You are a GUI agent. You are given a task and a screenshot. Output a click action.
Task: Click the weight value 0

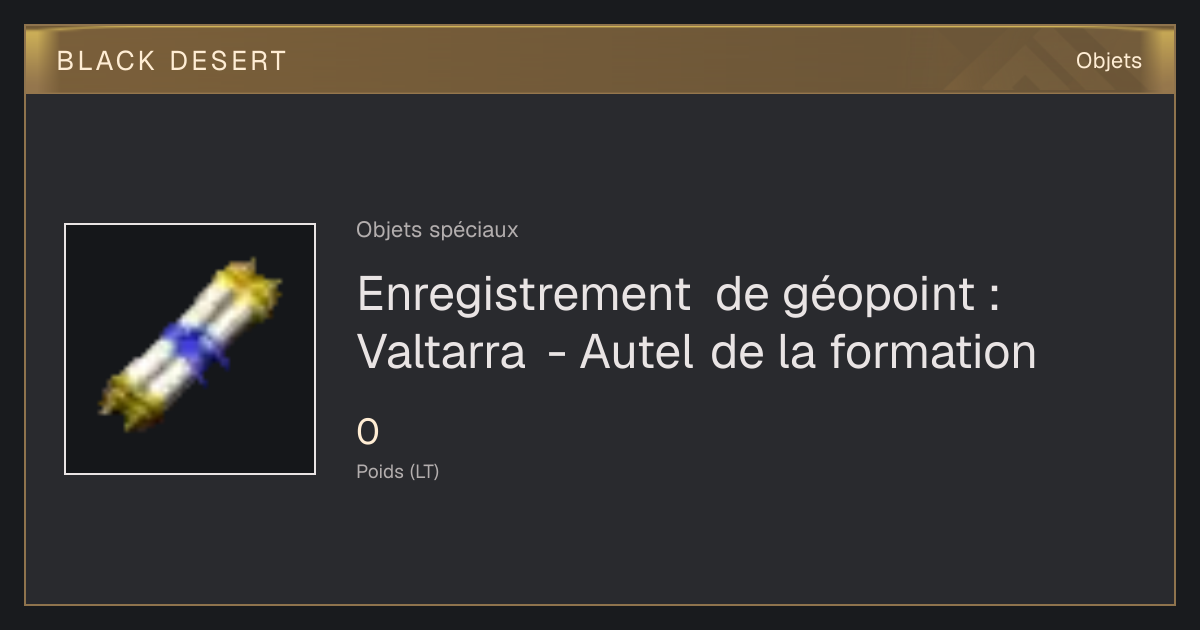pyautogui.click(x=368, y=433)
